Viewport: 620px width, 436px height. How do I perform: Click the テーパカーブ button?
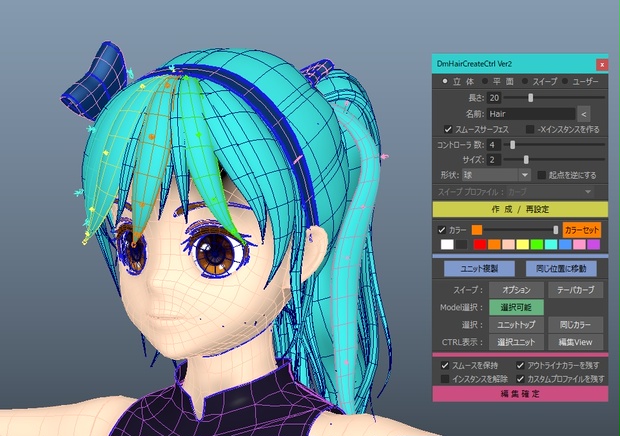576,290
